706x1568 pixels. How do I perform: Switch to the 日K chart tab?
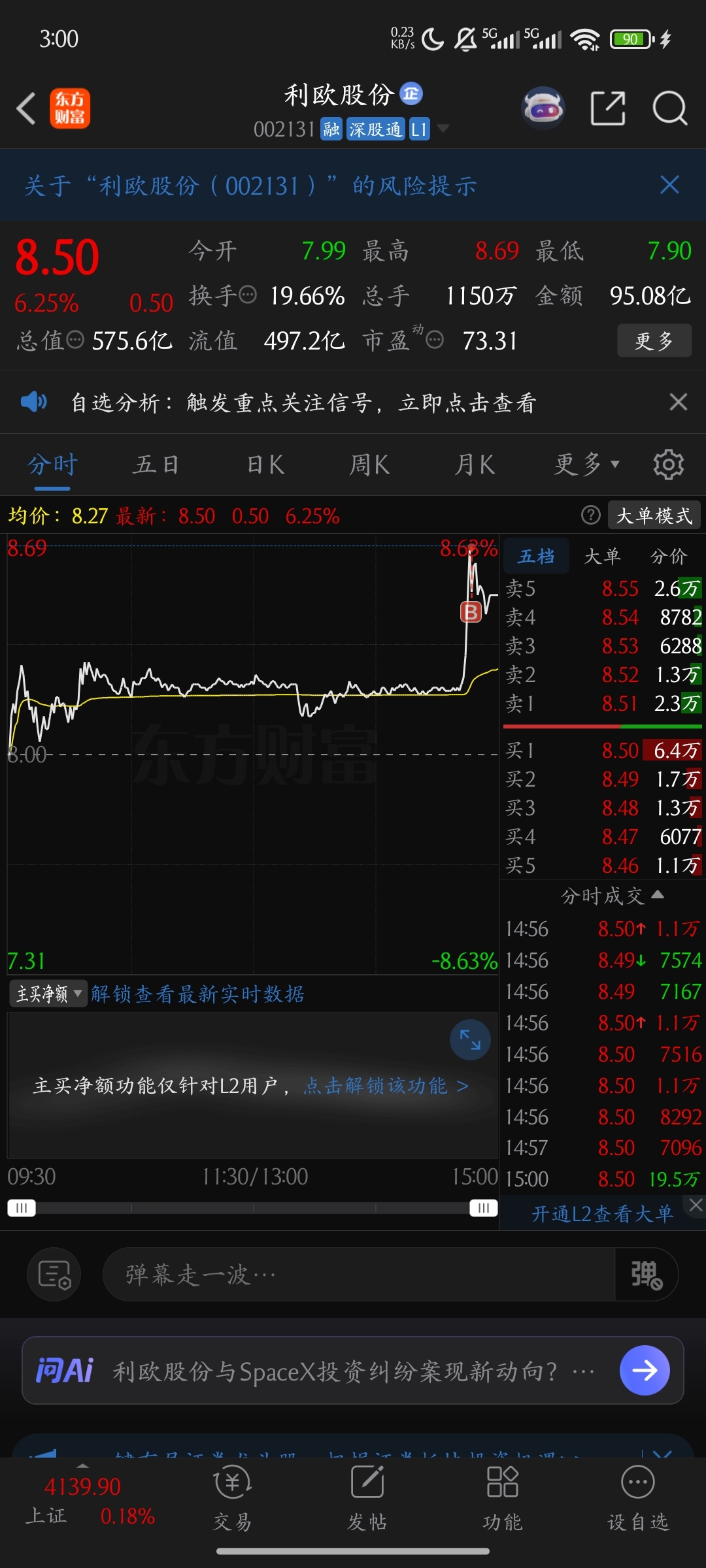(x=265, y=465)
